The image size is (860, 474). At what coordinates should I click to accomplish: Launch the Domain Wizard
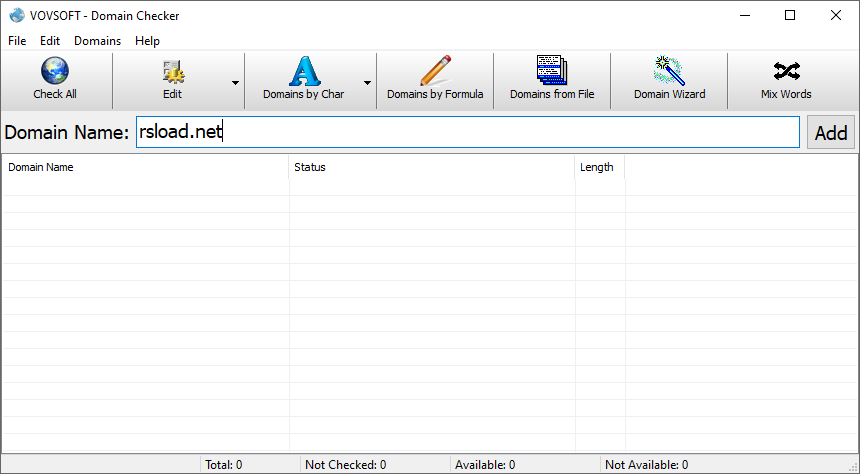pyautogui.click(x=669, y=81)
